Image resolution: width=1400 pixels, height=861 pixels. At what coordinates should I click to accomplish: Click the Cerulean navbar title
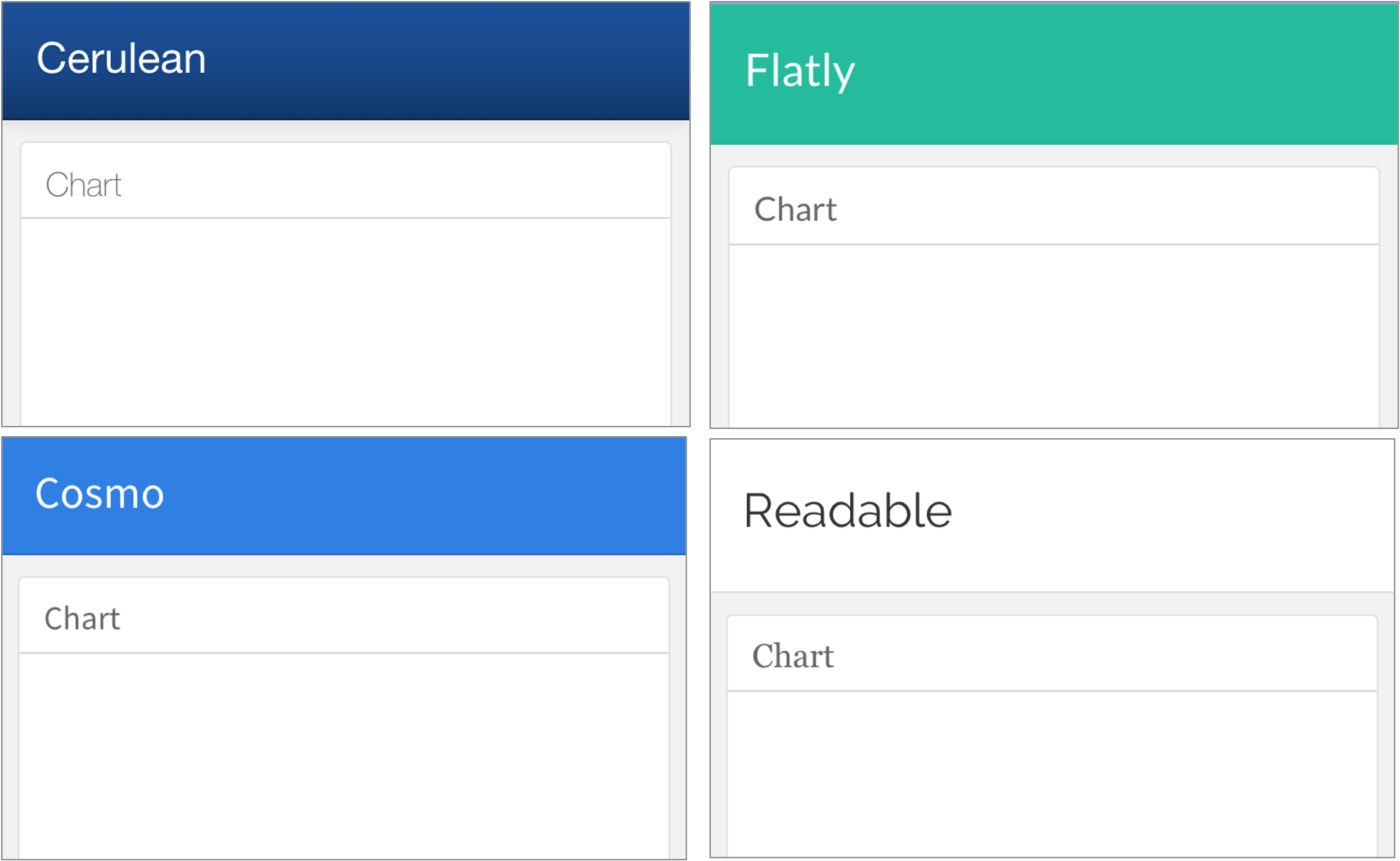121,59
